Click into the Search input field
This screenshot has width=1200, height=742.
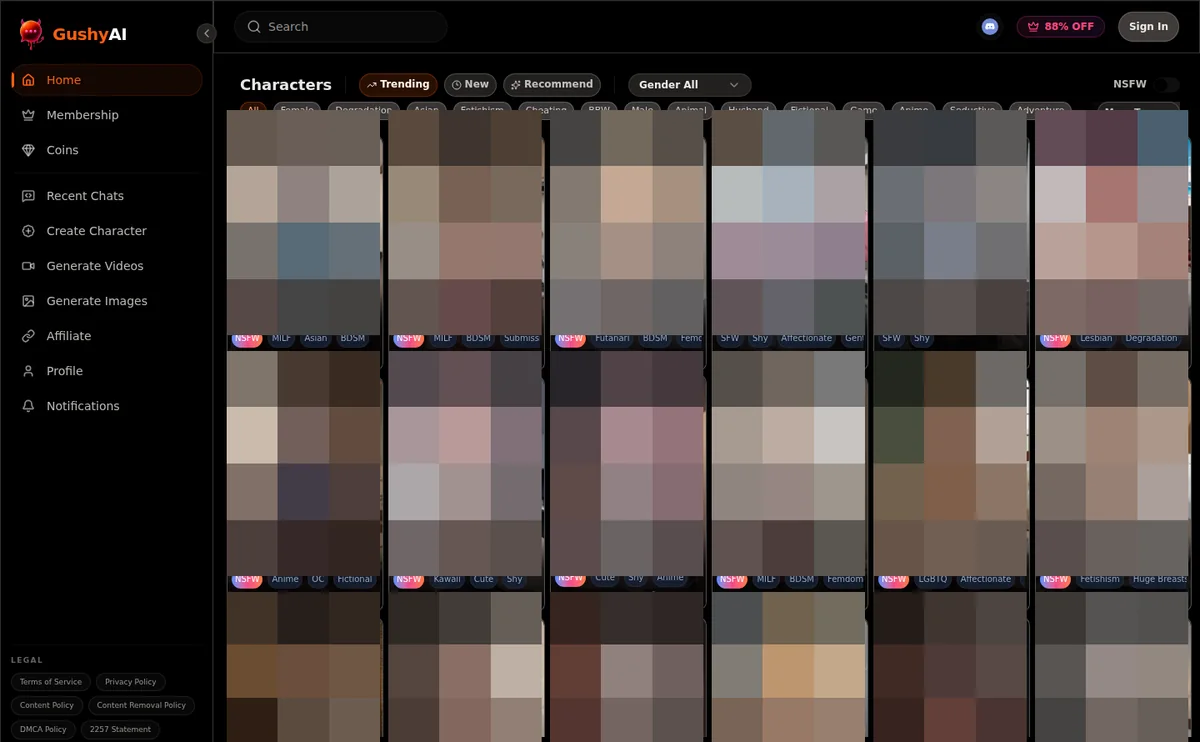[x=341, y=27]
